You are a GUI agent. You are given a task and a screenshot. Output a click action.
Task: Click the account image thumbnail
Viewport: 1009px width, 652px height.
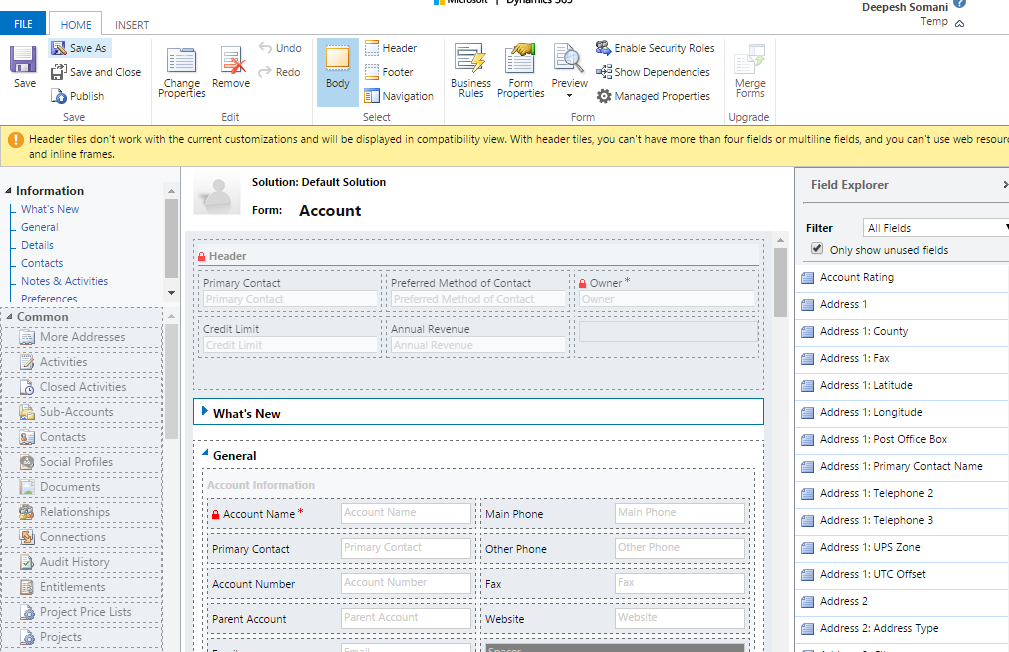click(217, 194)
